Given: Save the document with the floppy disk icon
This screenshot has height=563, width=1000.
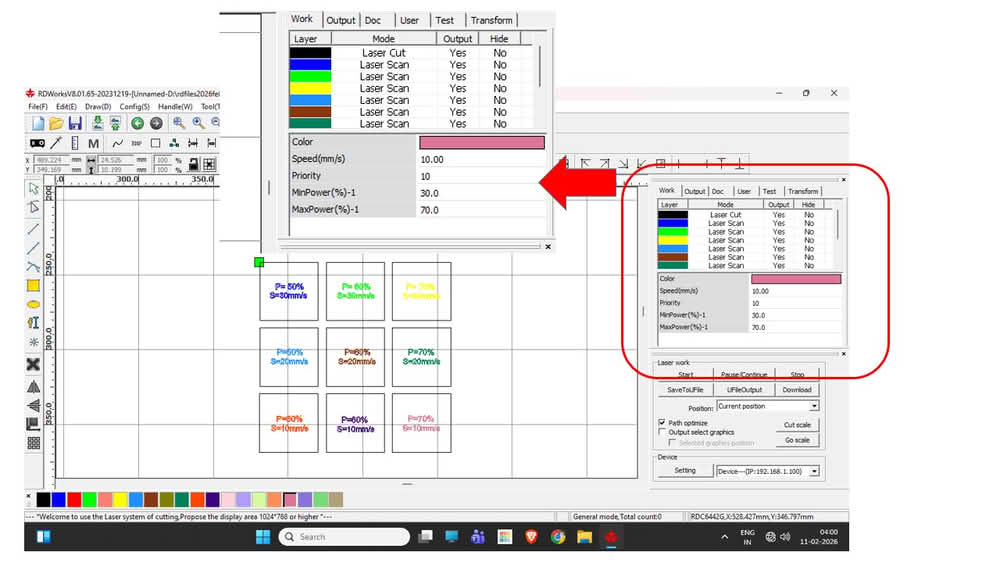Looking at the screenshot, I should point(75,124).
